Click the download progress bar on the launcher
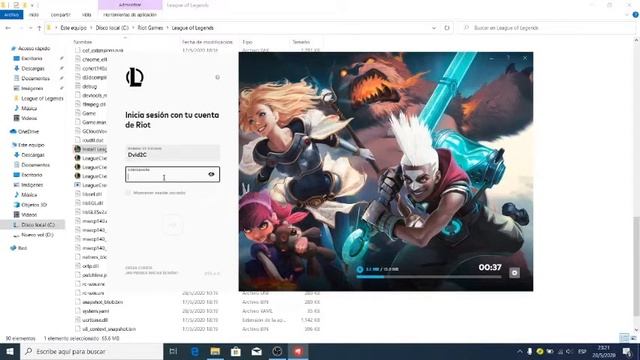This screenshot has height=360, width=640. coord(429,277)
